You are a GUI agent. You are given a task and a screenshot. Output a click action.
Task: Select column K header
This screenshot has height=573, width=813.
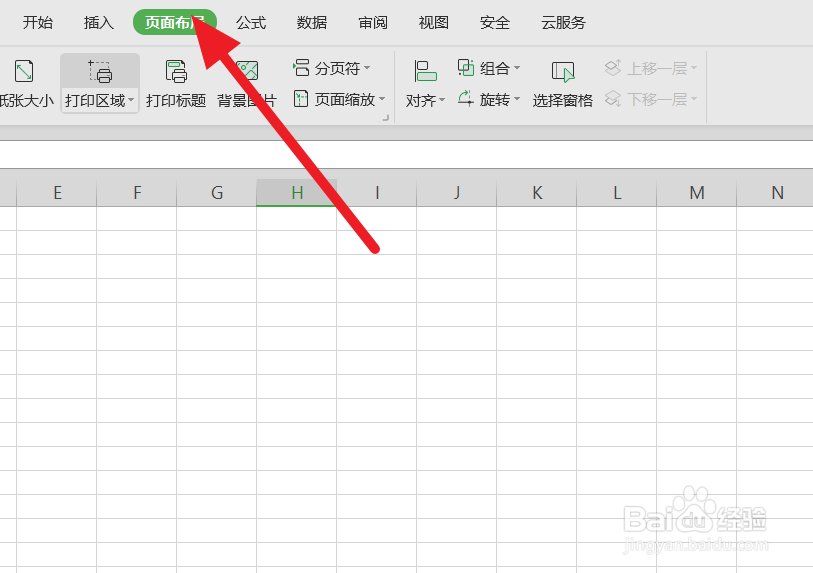pyautogui.click(x=537, y=193)
